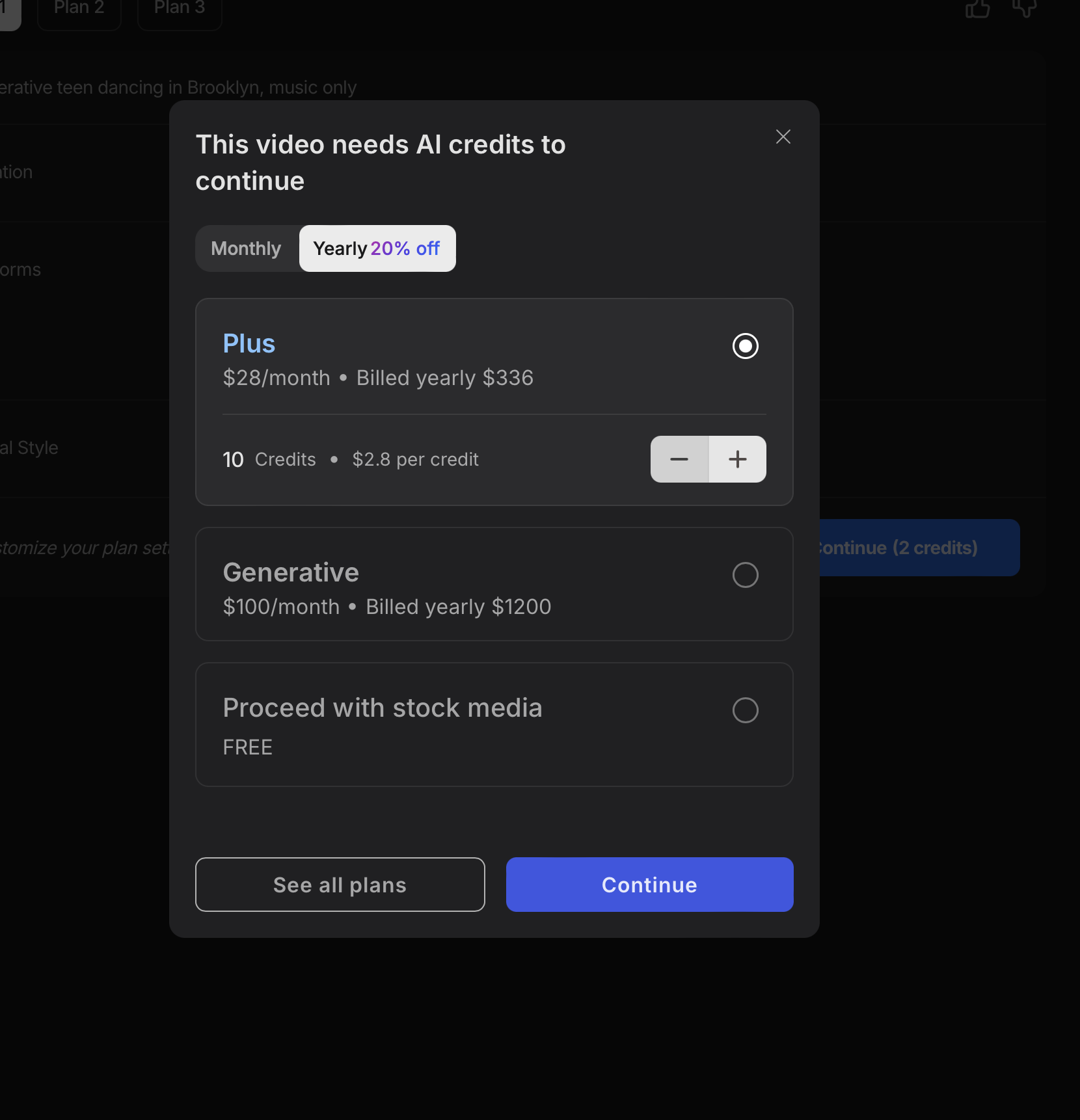The height and width of the screenshot is (1120, 1080).
Task: Click the thumbs down feedback icon
Action: tap(1024, 9)
